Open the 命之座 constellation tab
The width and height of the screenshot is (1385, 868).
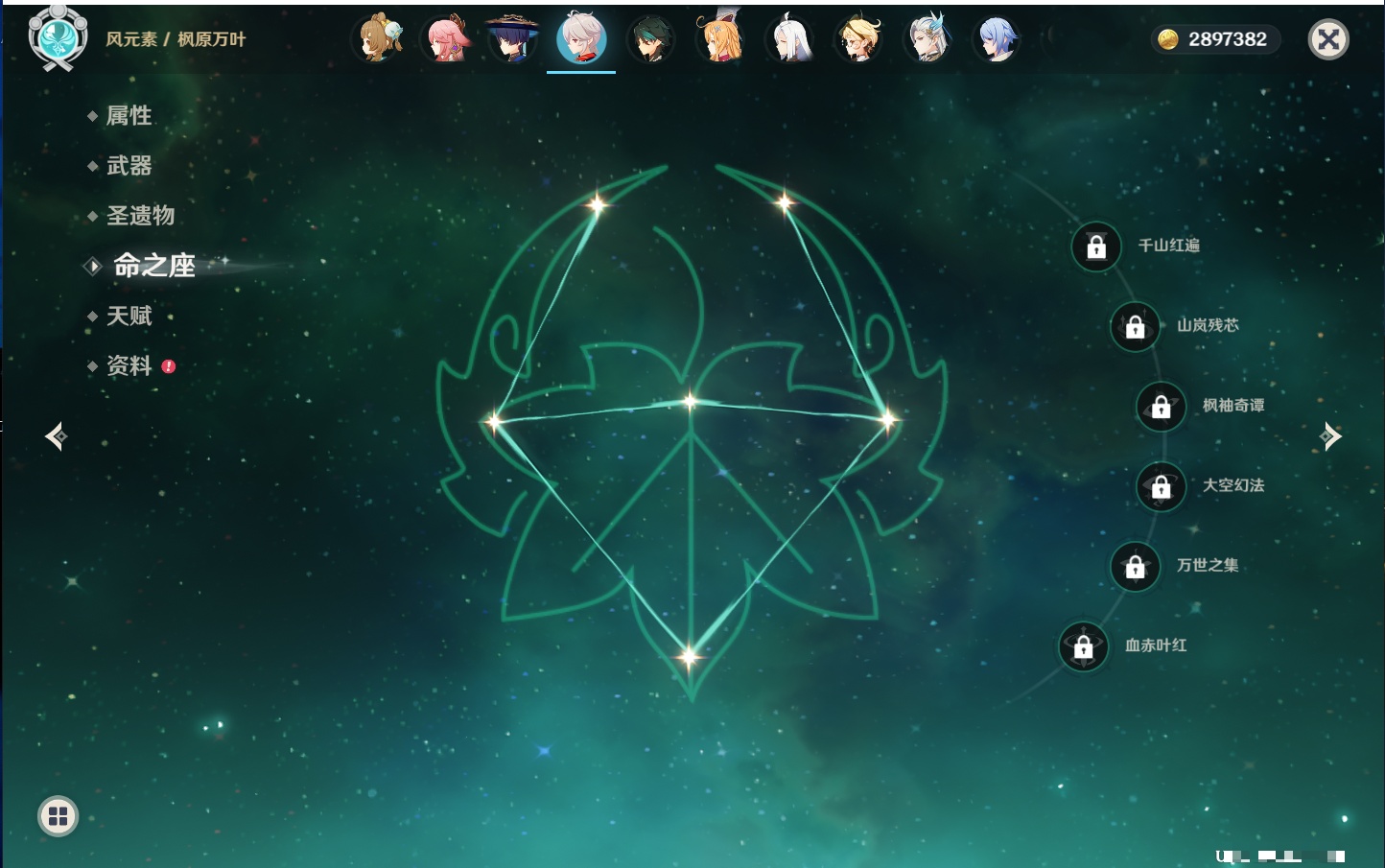pyautogui.click(x=153, y=266)
